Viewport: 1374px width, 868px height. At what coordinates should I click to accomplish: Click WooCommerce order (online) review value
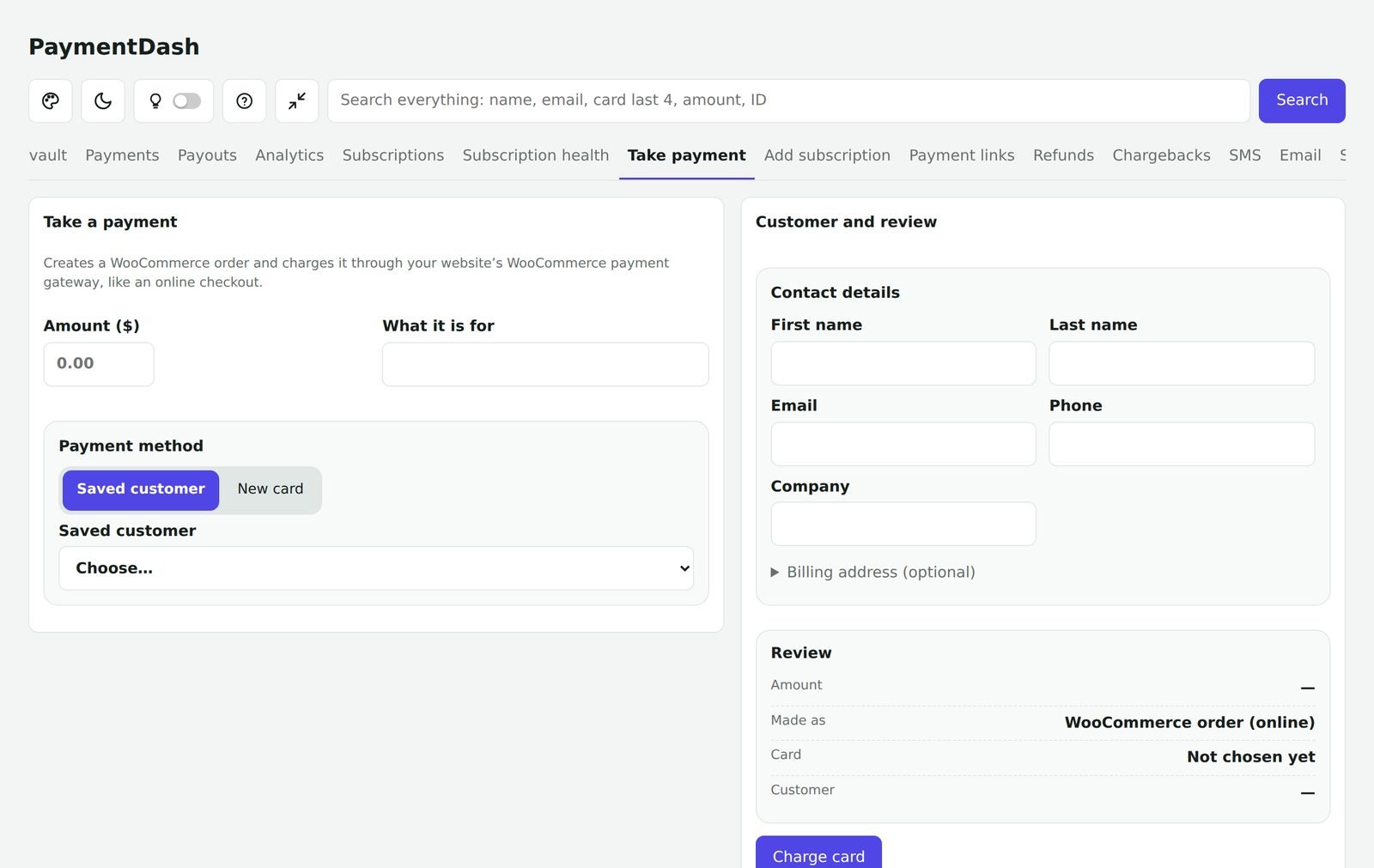(x=1189, y=723)
